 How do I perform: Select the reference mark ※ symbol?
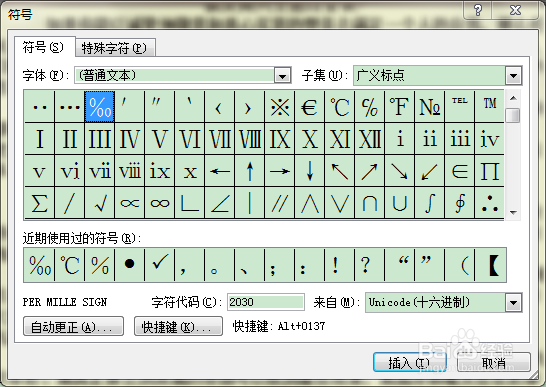279,107
